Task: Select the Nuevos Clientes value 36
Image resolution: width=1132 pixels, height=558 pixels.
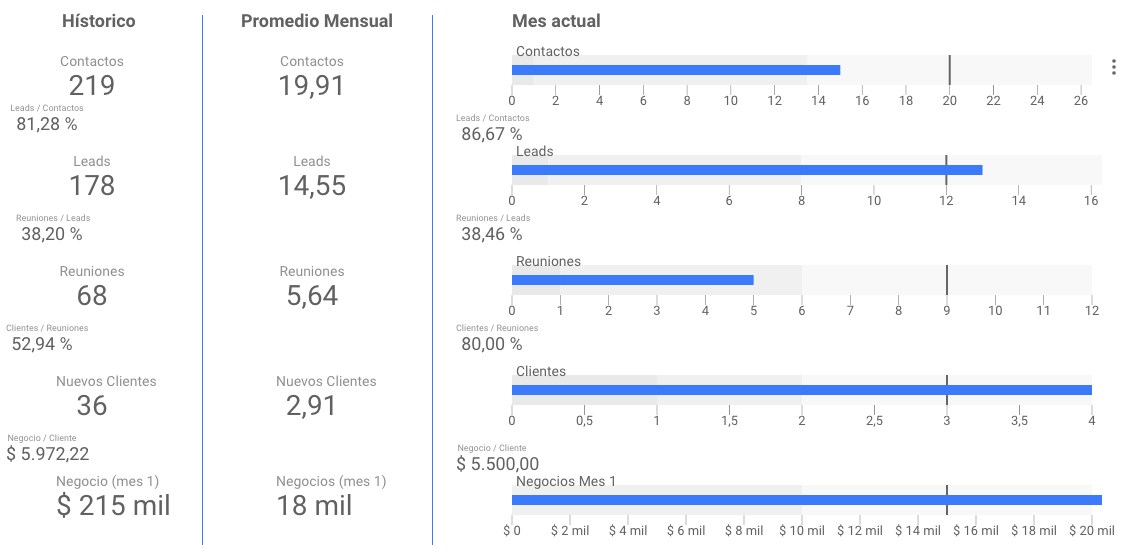Action: click(x=92, y=406)
